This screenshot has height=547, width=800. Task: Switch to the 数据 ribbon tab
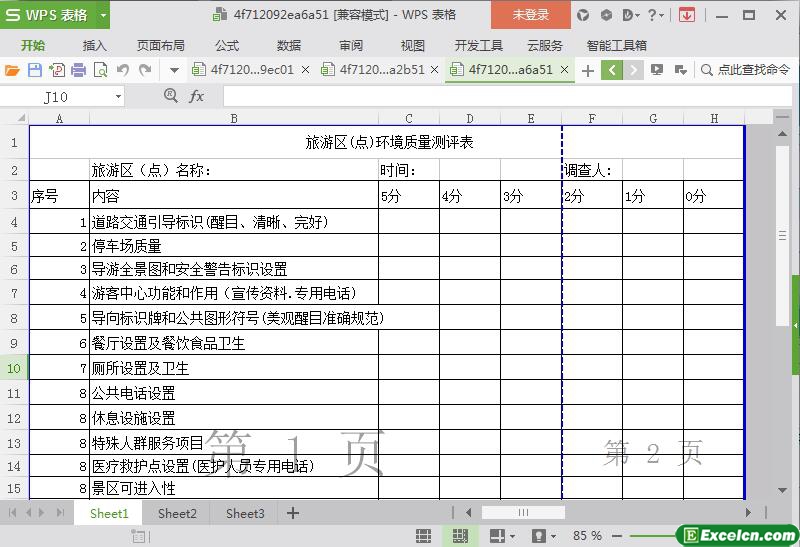tap(289, 45)
